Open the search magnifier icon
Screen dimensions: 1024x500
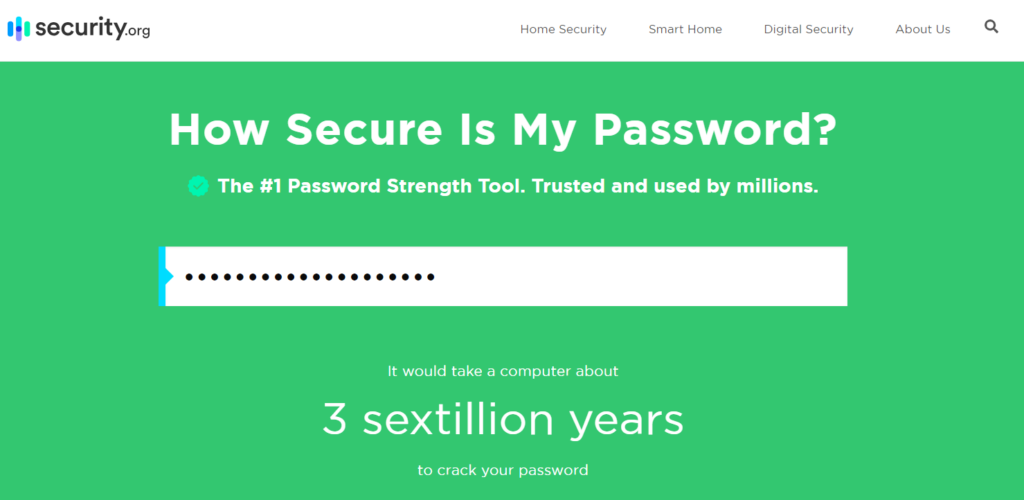point(991,27)
